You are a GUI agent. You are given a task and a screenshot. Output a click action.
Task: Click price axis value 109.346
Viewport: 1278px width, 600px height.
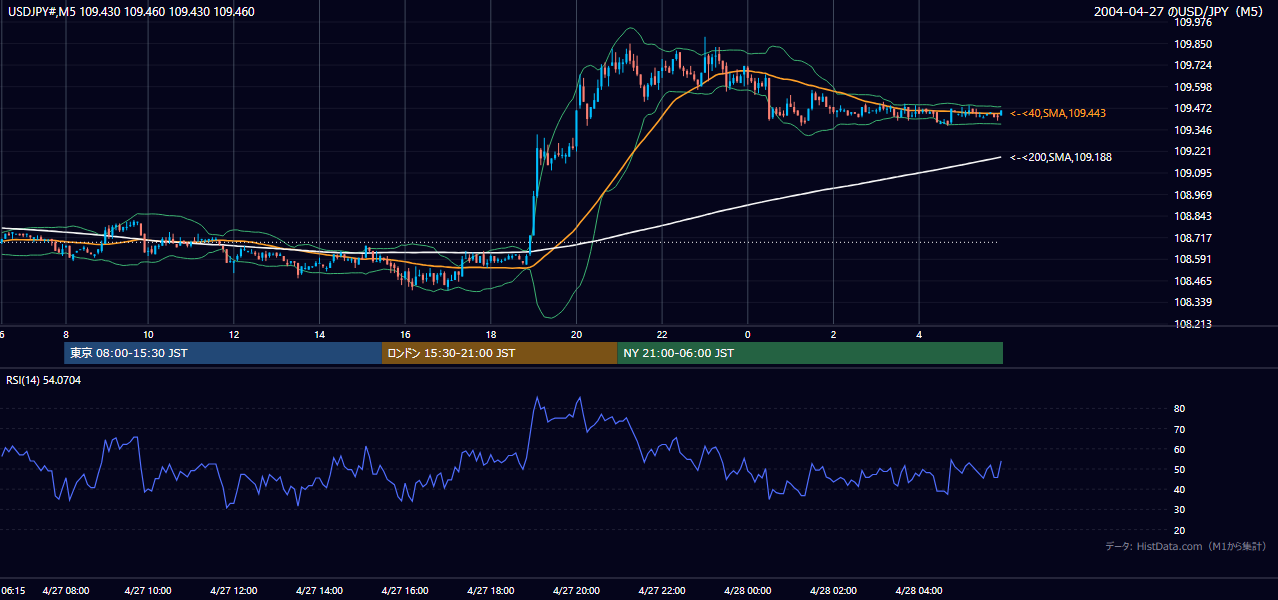click(1193, 130)
